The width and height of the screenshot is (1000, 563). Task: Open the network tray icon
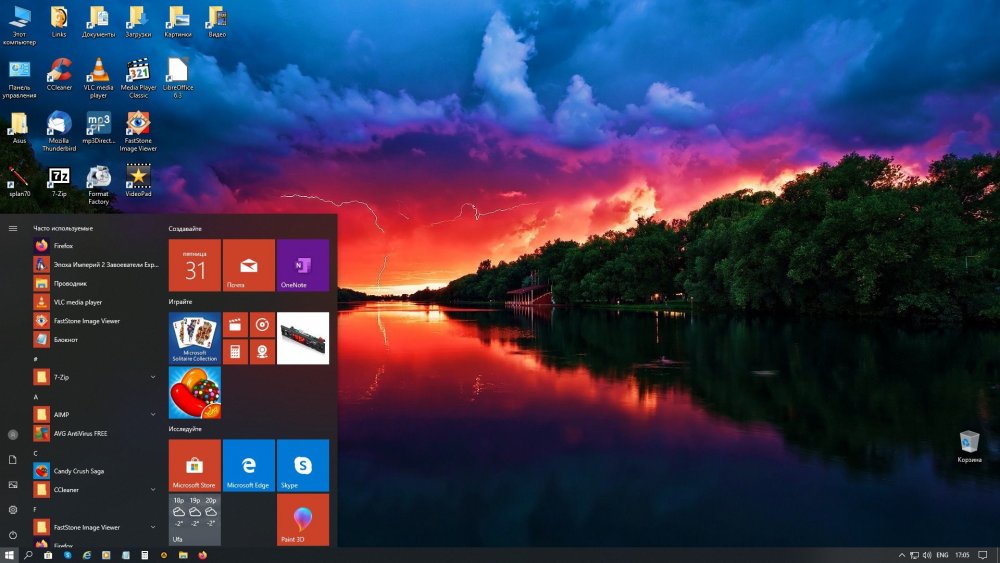click(x=914, y=555)
